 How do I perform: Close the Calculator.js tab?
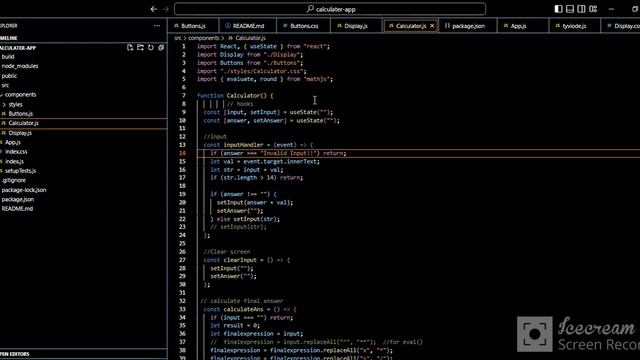pyautogui.click(x=432, y=26)
